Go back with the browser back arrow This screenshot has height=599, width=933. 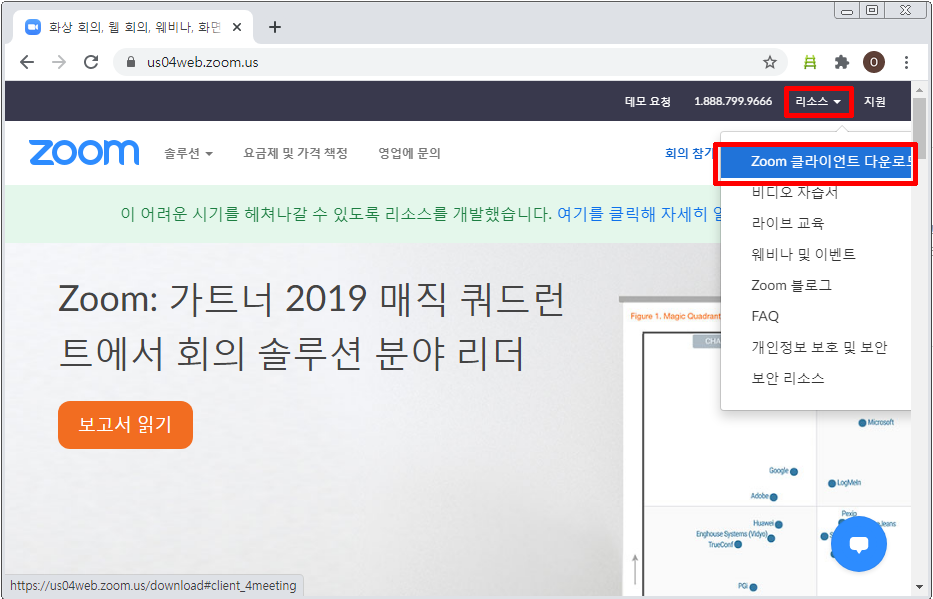coord(27,62)
